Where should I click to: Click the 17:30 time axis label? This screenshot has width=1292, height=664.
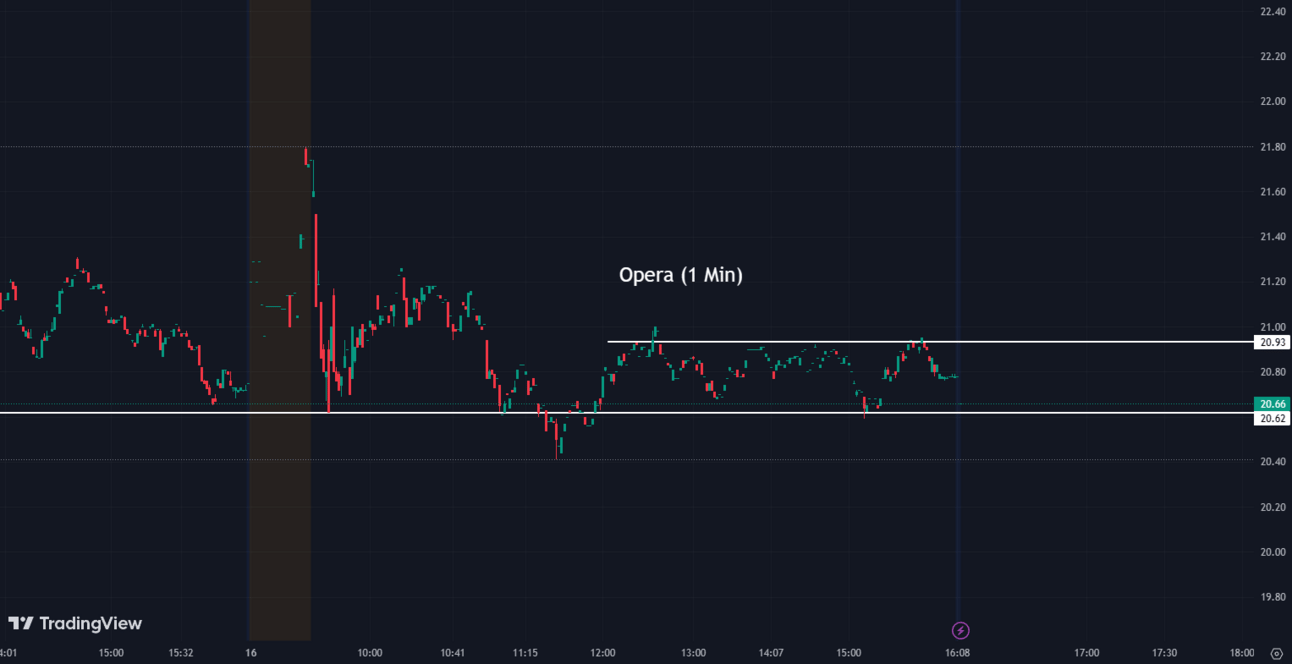1164,653
